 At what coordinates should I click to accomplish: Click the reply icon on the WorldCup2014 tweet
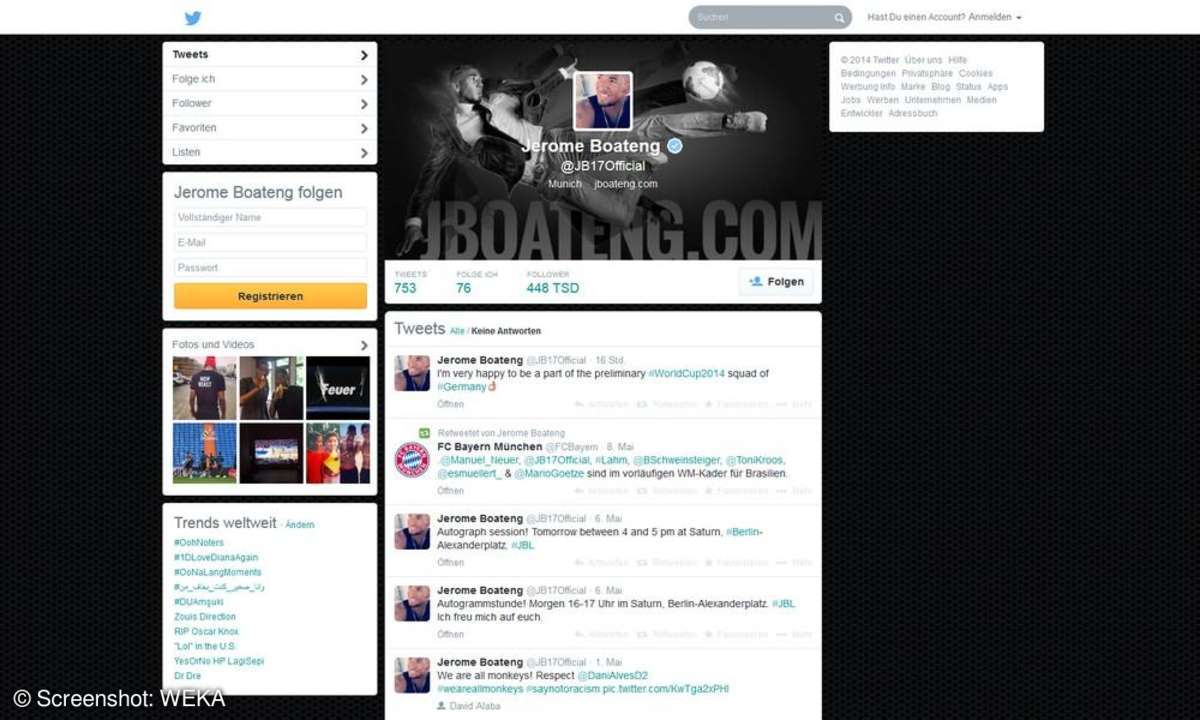(x=577, y=405)
